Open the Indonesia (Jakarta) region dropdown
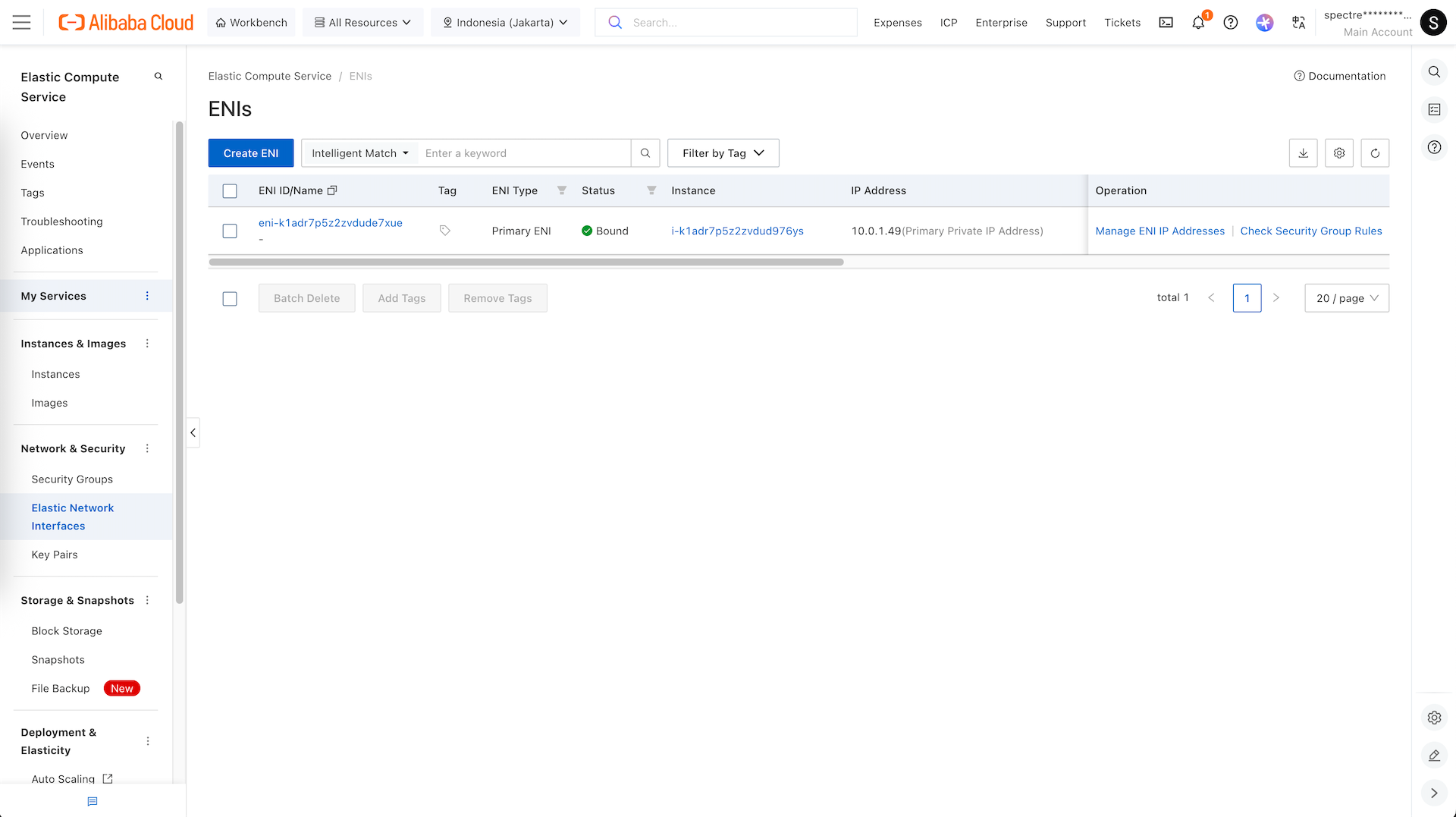The height and width of the screenshot is (817, 1456). pos(505,23)
